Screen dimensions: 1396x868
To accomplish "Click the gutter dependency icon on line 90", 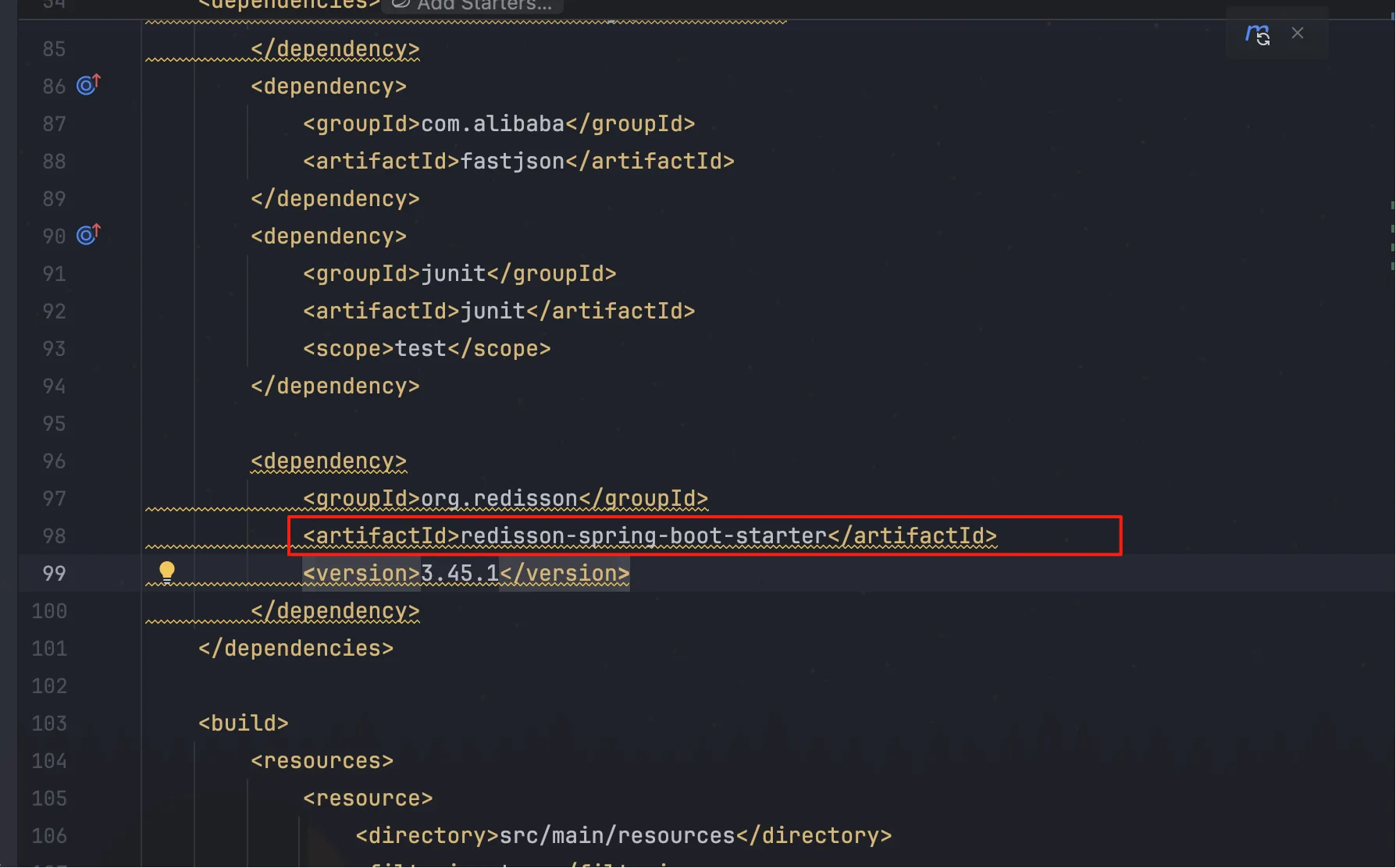I will point(88,234).
